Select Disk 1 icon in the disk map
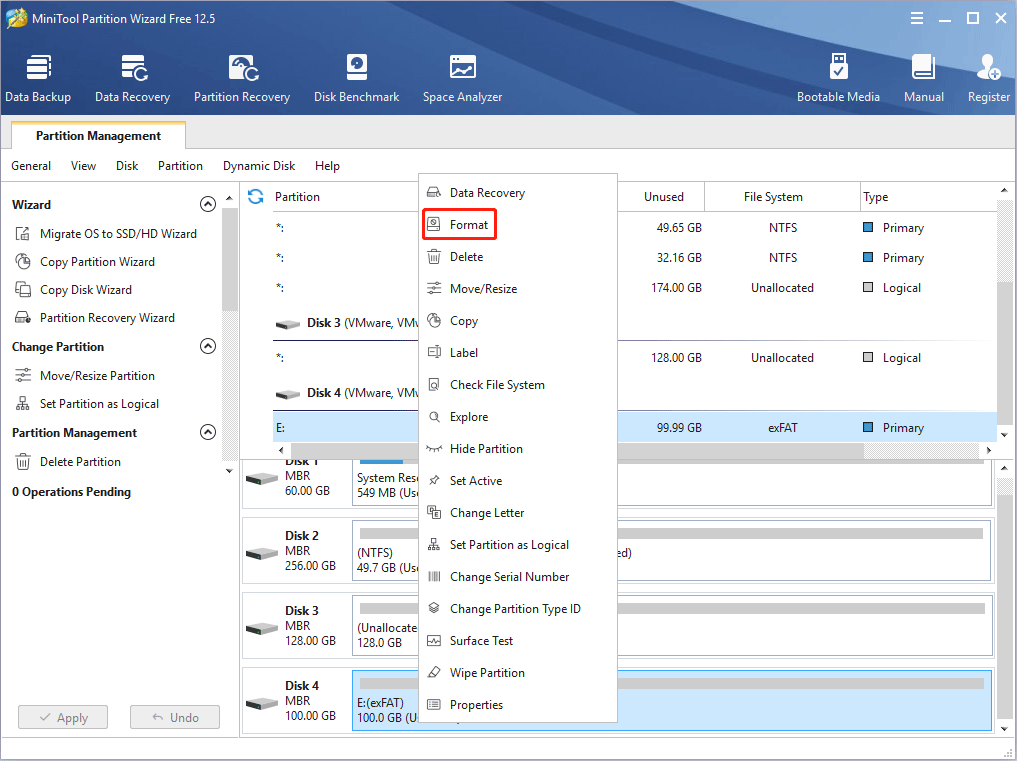 [262, 479]
